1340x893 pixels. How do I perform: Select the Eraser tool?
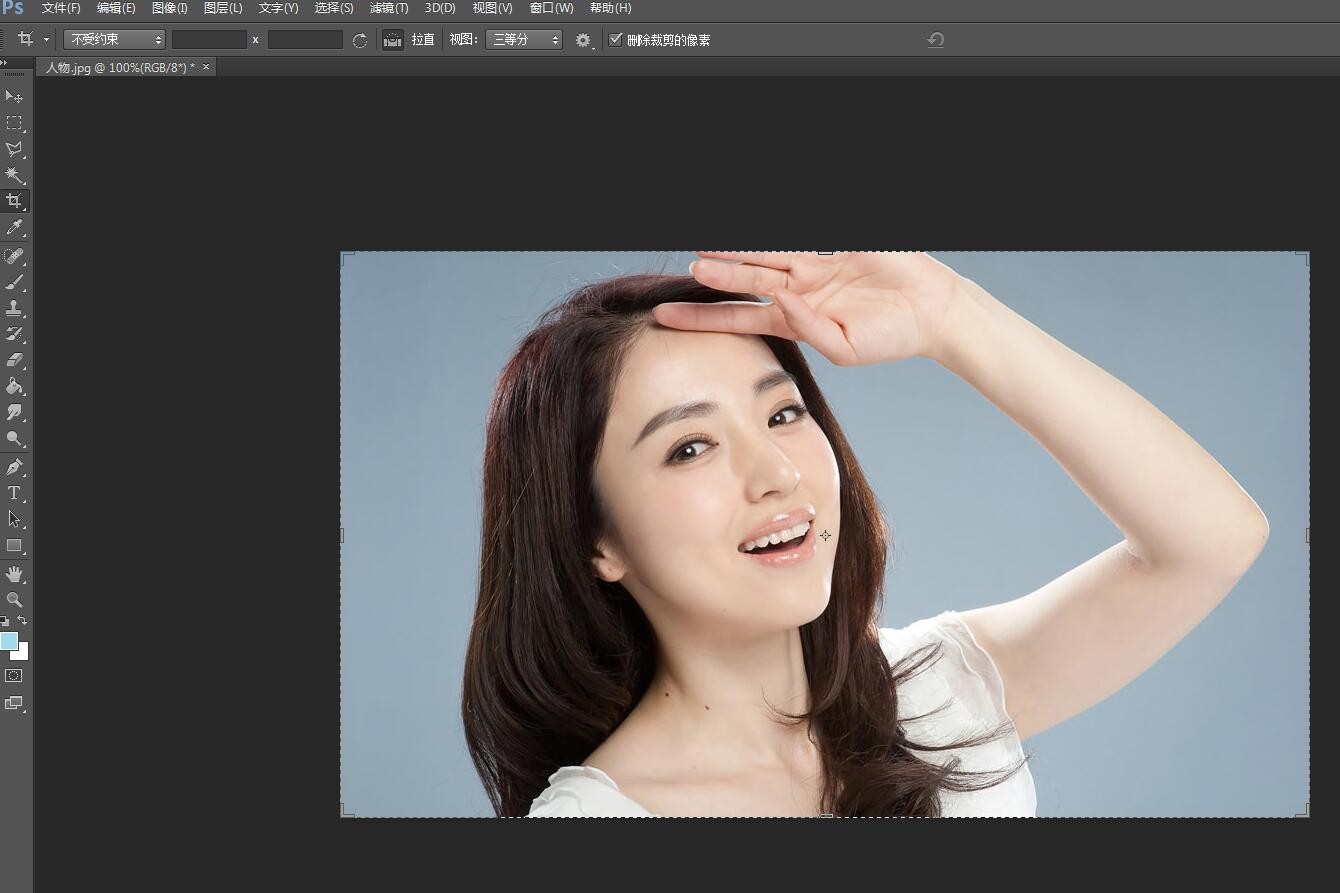coord(14,360)
